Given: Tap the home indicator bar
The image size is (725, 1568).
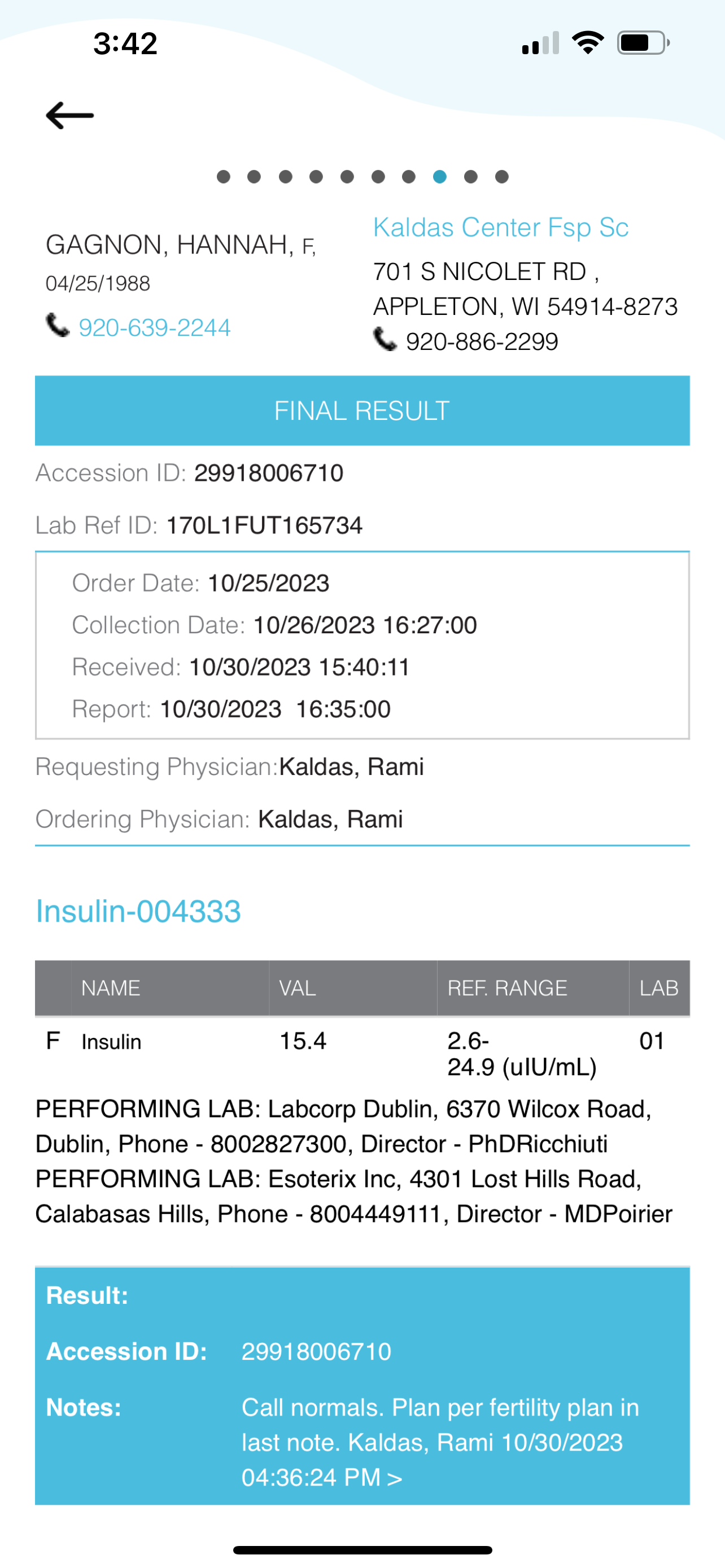Looking at the screenshot, I should click(x=362, y=1550).
